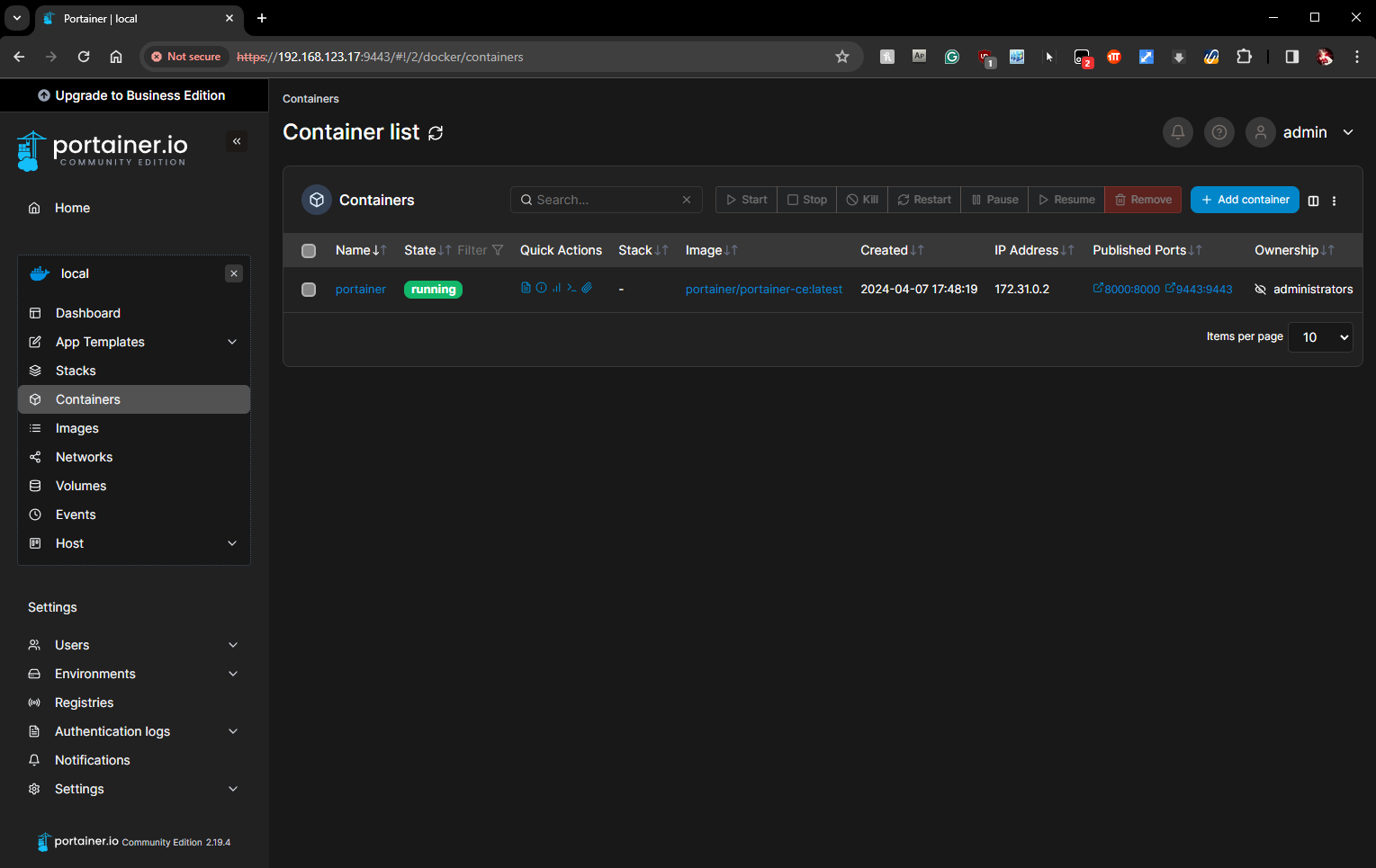
Task: Open container attach paperclip icon
Action: (587, 288)
